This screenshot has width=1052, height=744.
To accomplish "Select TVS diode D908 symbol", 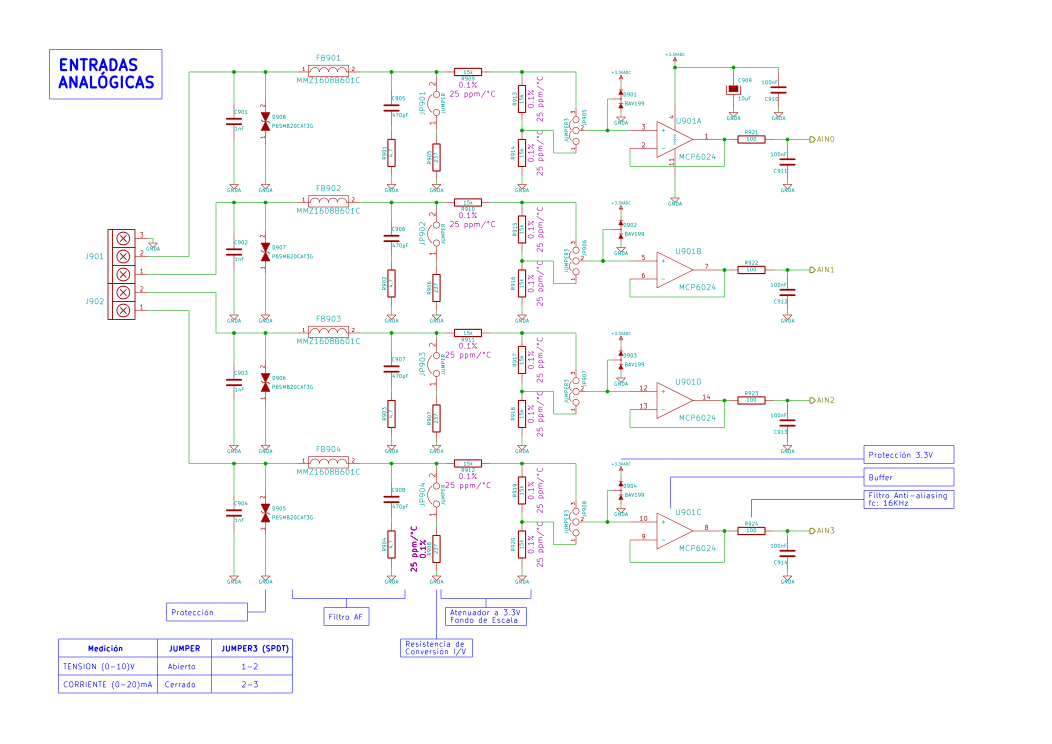I will click(x=266, y=121).
